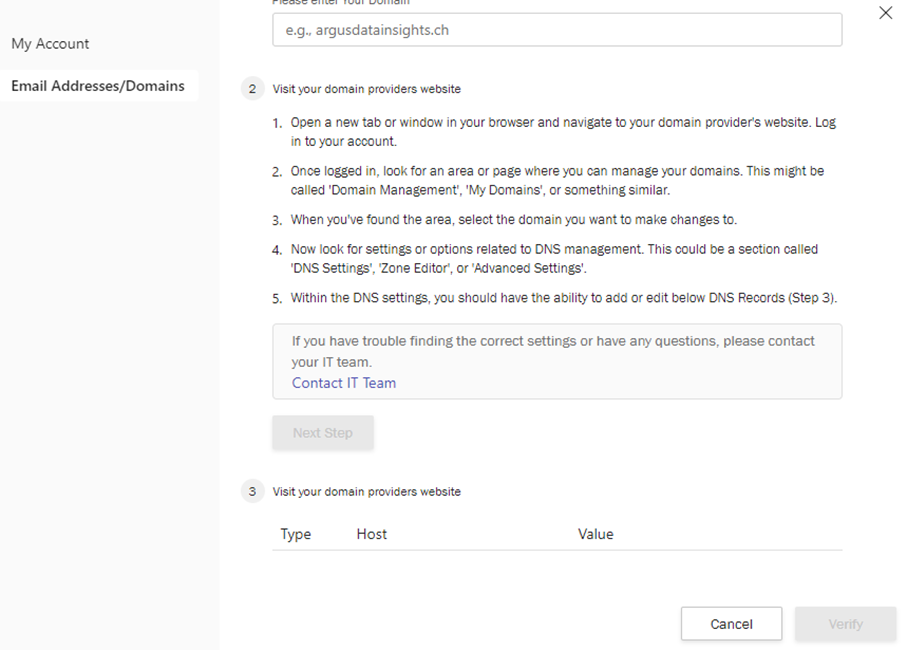Screen dimensions: 907x650
Task: Click instruction 5 about editing DNS Records
Action: click(x=563, y=298)
